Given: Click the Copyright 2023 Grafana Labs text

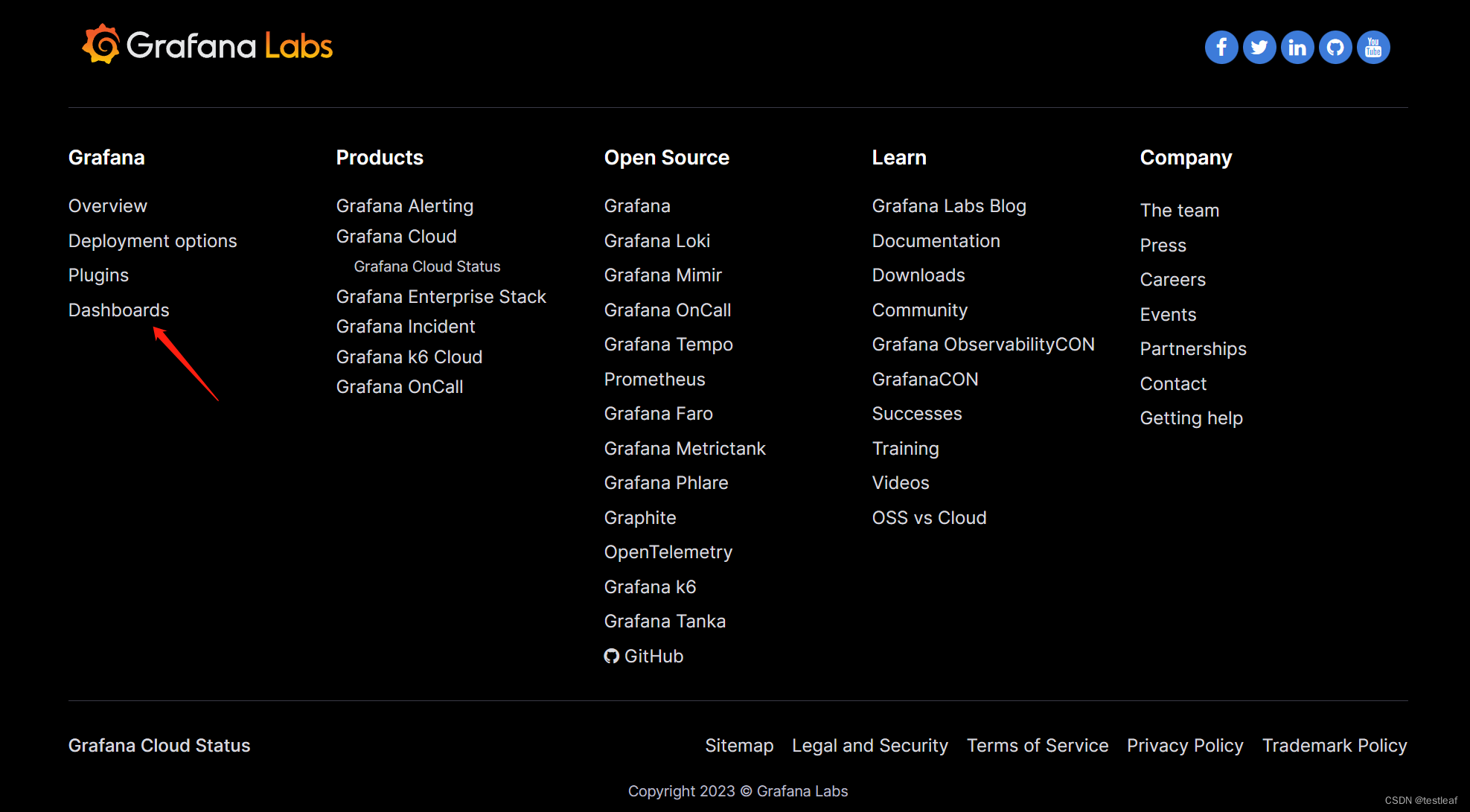Looking at the screenshot, I should click(x=738, y=790).
